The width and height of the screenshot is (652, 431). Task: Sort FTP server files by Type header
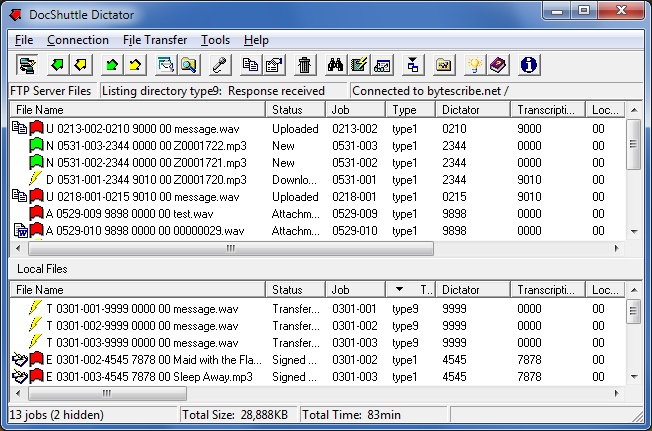click(x=410, y=110)
